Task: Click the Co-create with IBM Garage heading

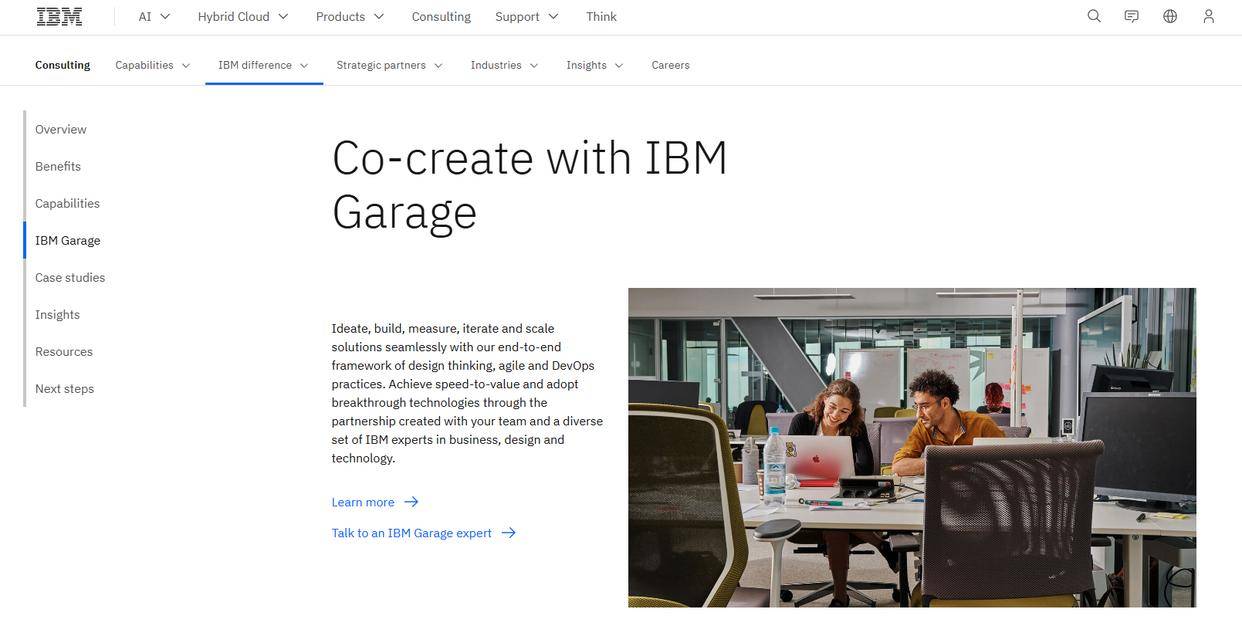Action: (530, 185)
